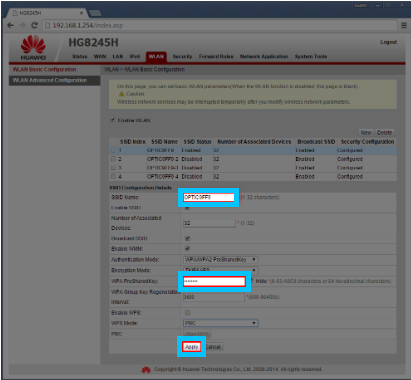Click the browser forward arrow

click(22, 25)
